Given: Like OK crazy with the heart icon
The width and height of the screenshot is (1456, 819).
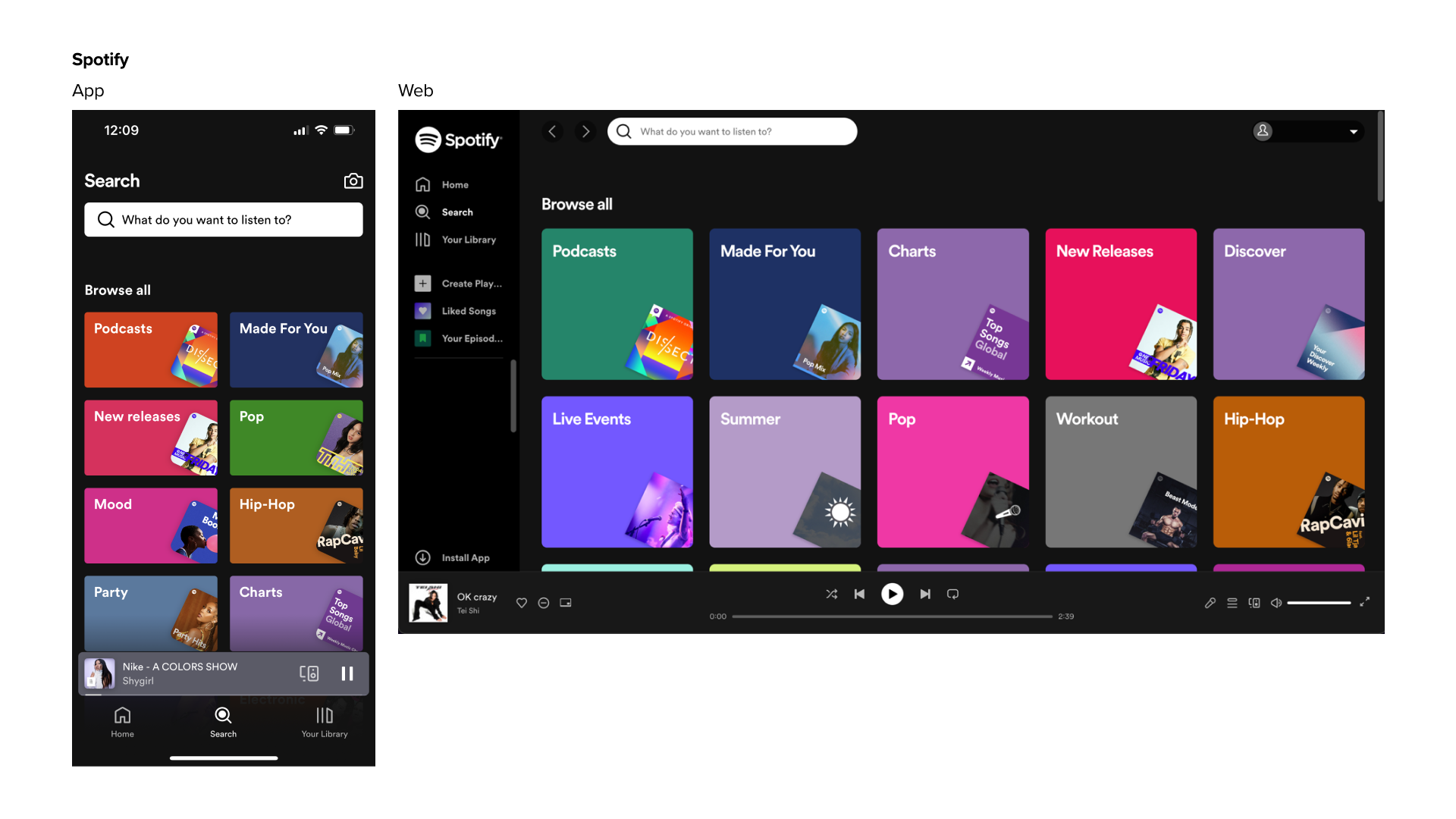Looking at the screenshot, I should [522, 603].
